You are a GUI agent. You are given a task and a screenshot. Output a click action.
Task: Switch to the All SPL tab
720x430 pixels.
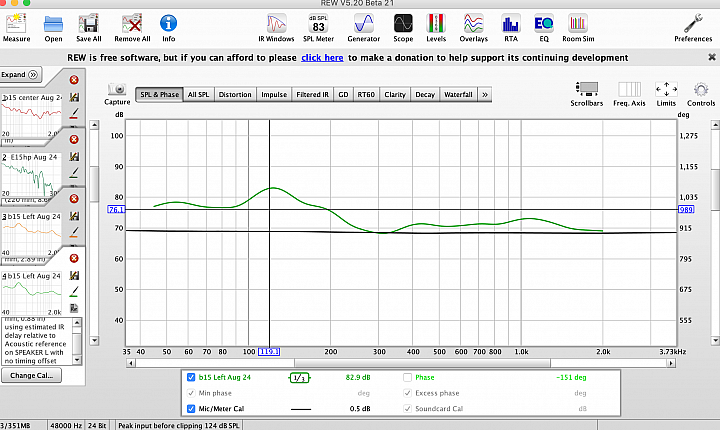tap(198, 94)
